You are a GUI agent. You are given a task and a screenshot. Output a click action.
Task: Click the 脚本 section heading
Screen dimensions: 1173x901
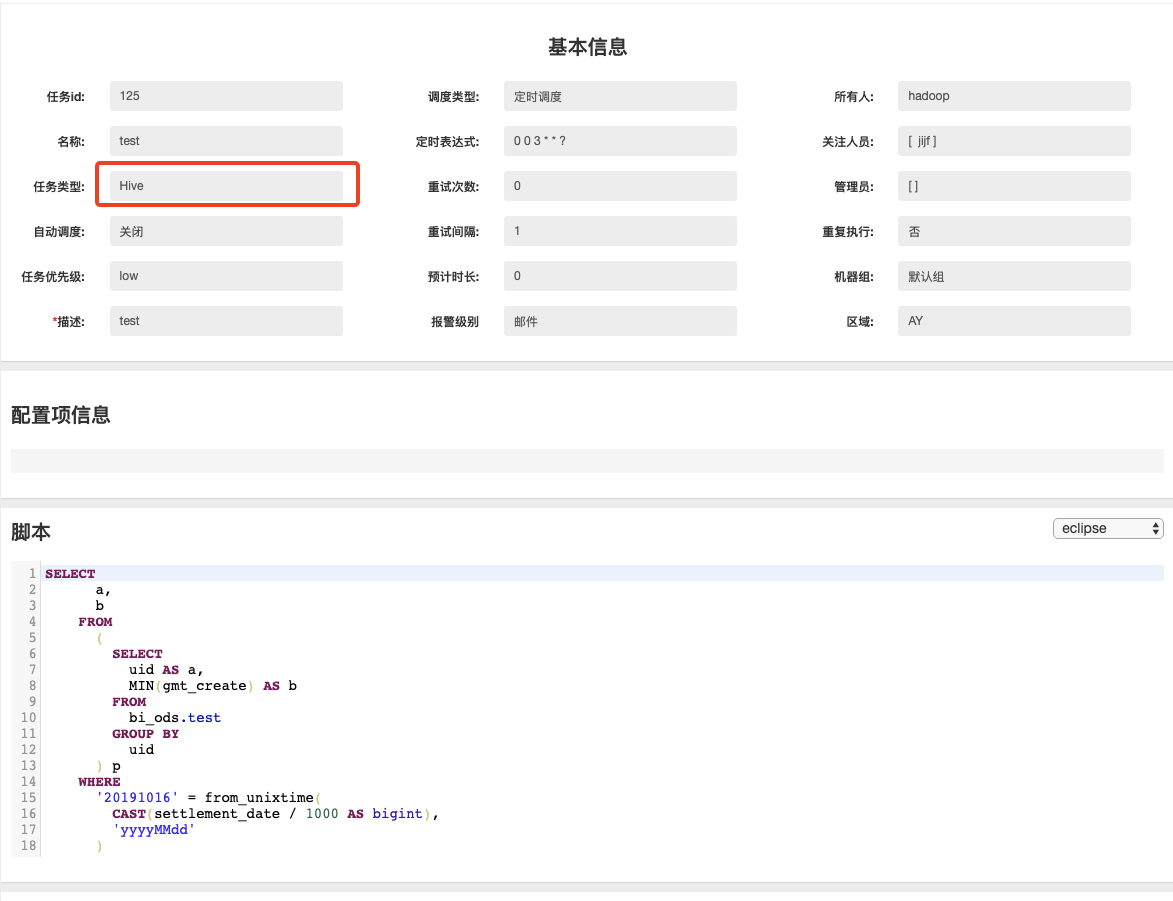coord(31,532)
